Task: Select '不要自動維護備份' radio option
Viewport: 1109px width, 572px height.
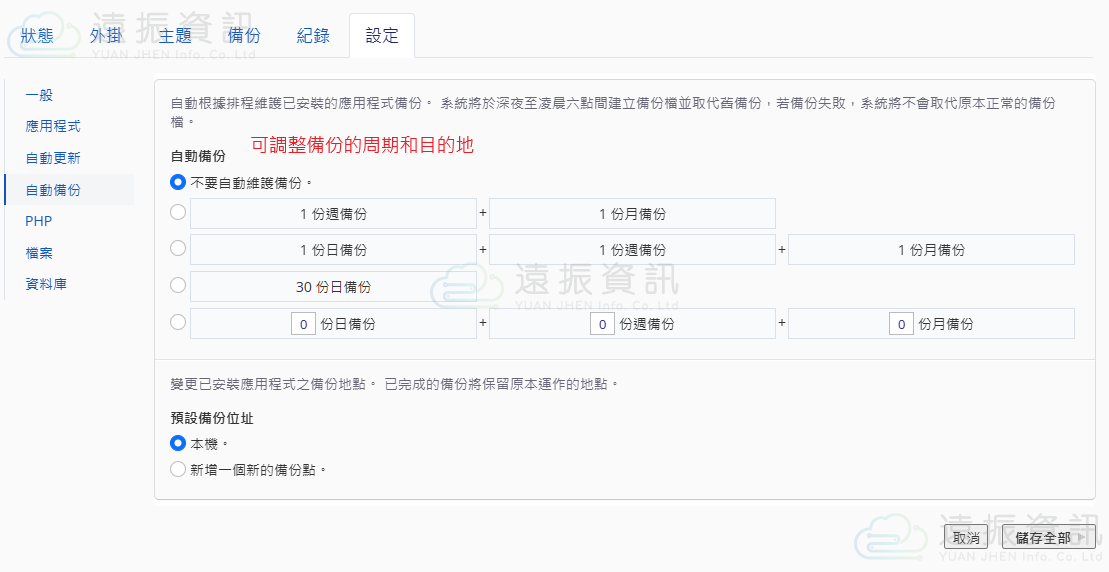Action: click(178, 182)
